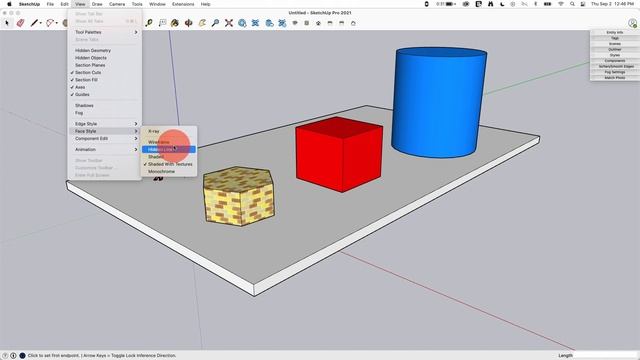Expand the Edge Style submenu
Viewport: 640px width, 360px height.
pyautogui.click(x=104, y=124)
